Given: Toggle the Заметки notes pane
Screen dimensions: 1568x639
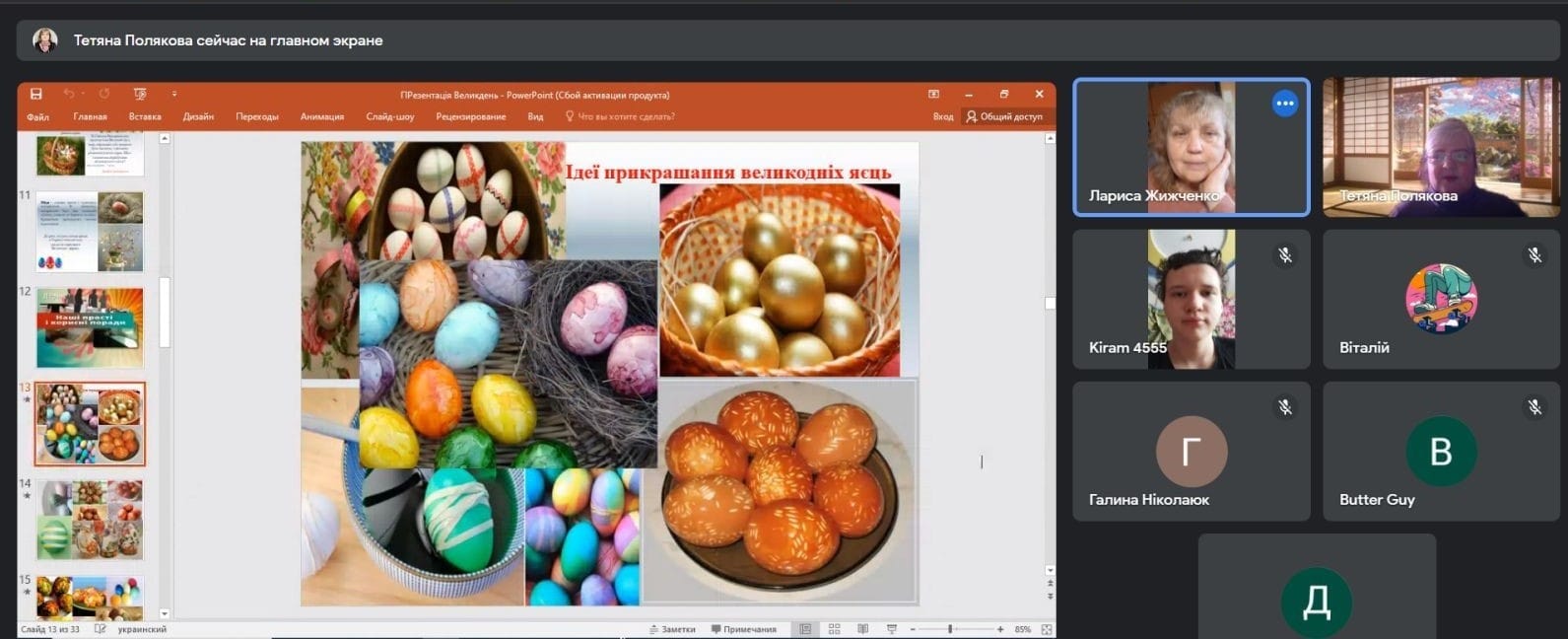Looking at the screenshot, I should coord(672,629).
